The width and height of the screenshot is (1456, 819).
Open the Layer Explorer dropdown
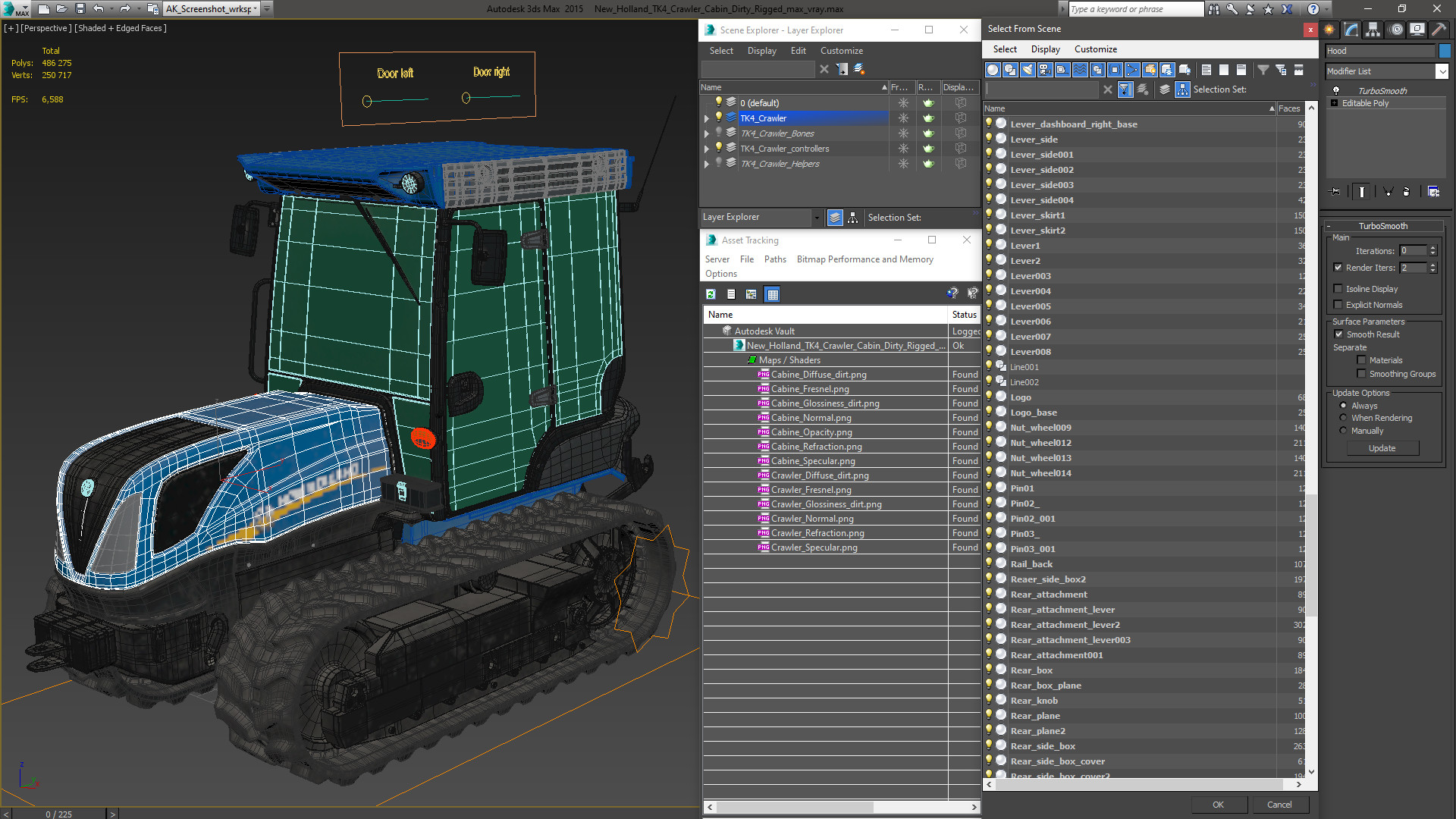tap(816, 218)
